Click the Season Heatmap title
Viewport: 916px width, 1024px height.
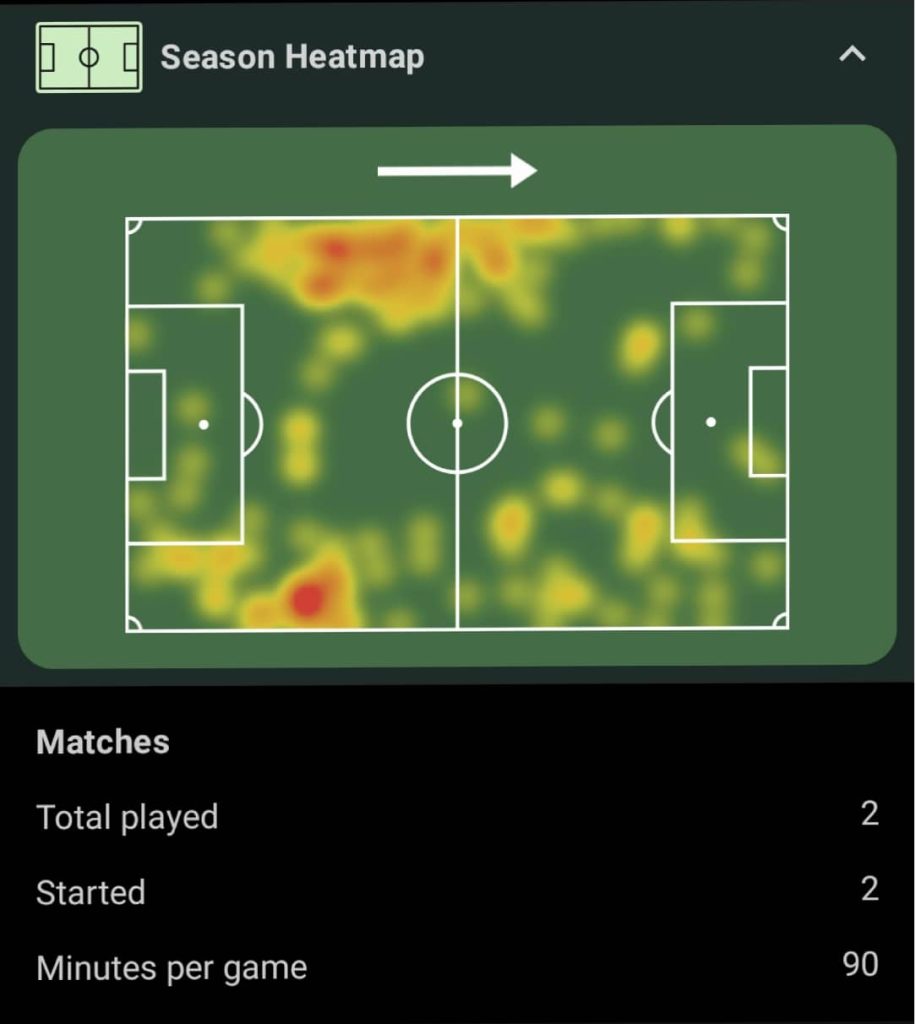292,57
